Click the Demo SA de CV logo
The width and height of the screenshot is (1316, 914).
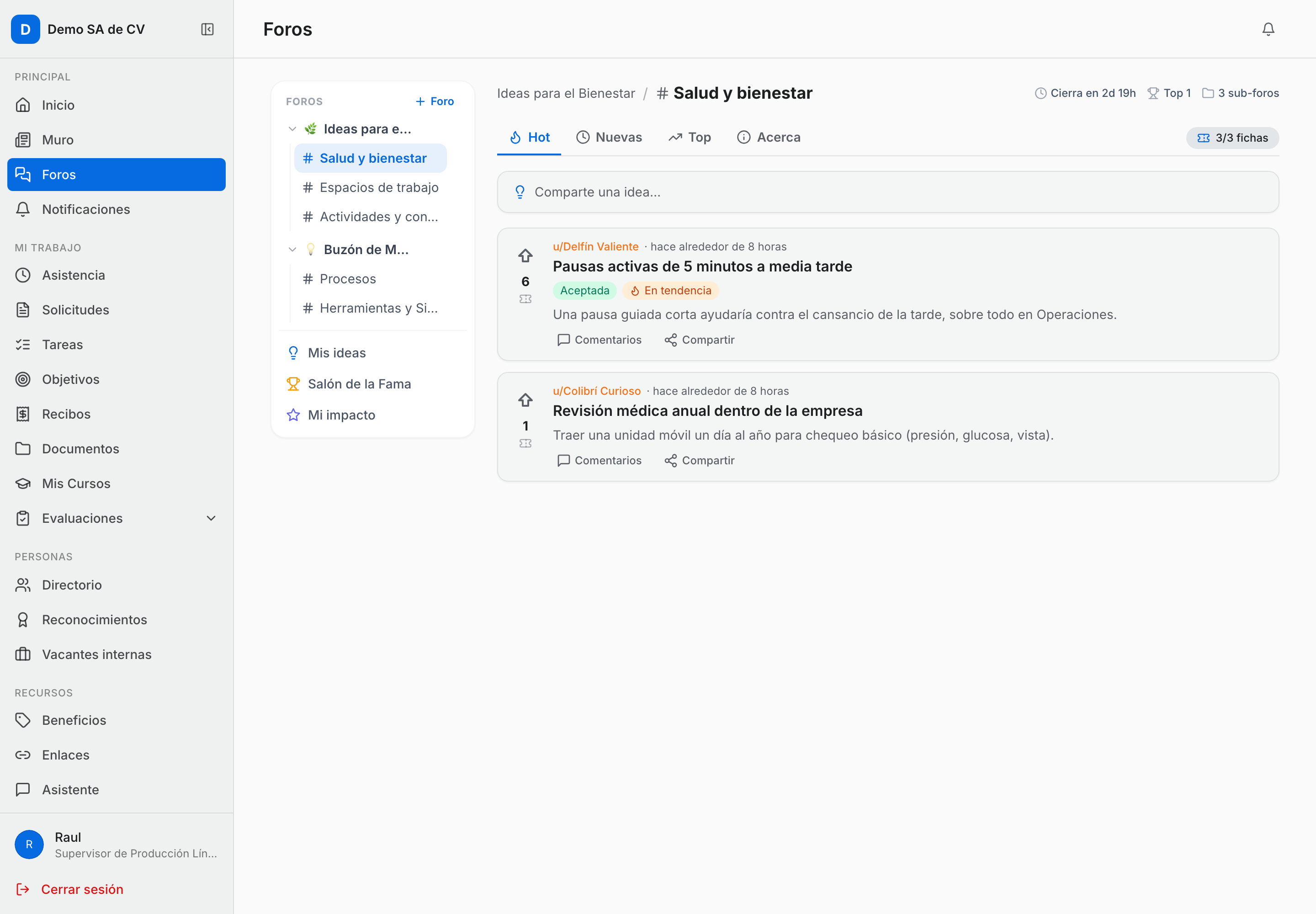pos(25,29)
